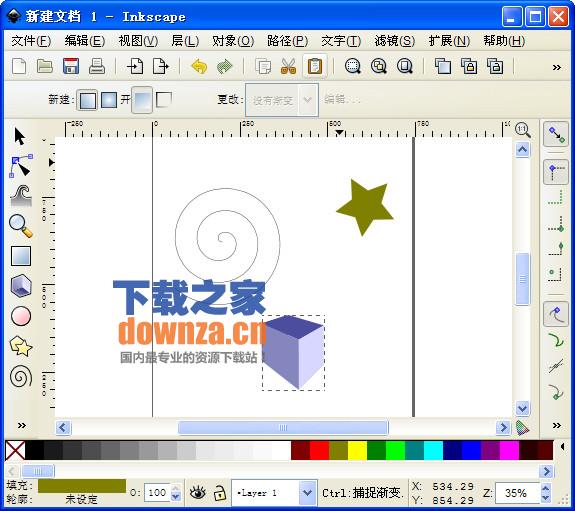Pick the cyan palette swatch
Image resolution: width=575 pixels, height=511 pixels.
433,450
